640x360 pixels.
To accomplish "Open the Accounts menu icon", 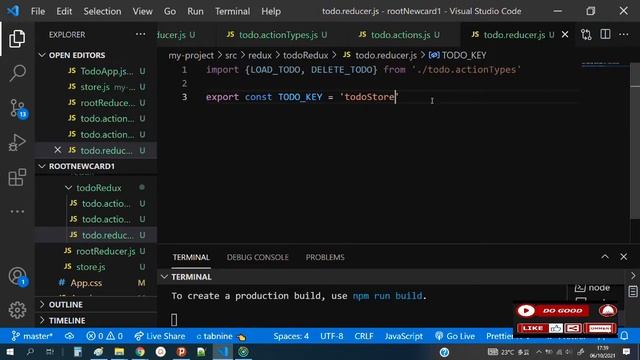I will tap(17, 276).
